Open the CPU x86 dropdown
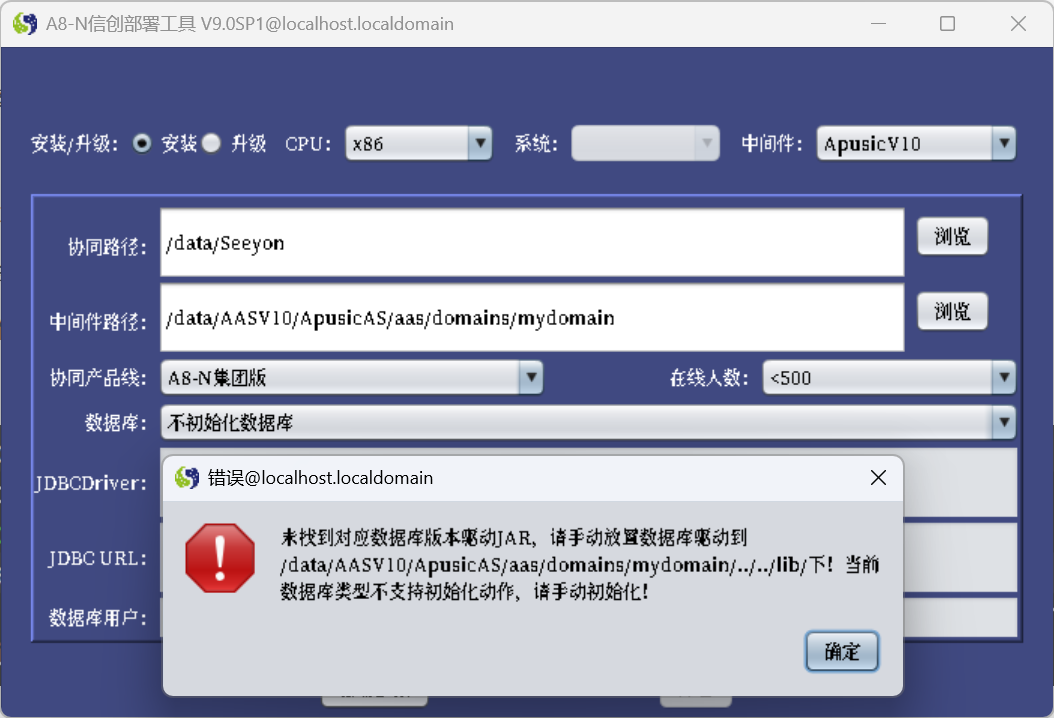 click(418, 143)
